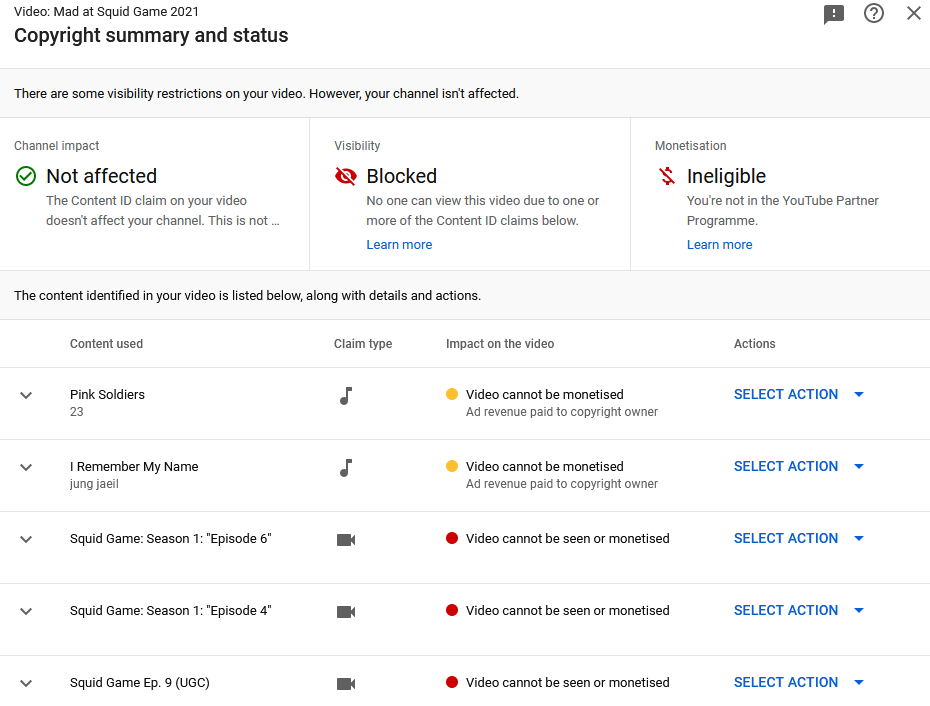Viewport: 930px width, 706px height.
Task: Click the red status dot for Episode 6
Action: (x=452, y=538)
